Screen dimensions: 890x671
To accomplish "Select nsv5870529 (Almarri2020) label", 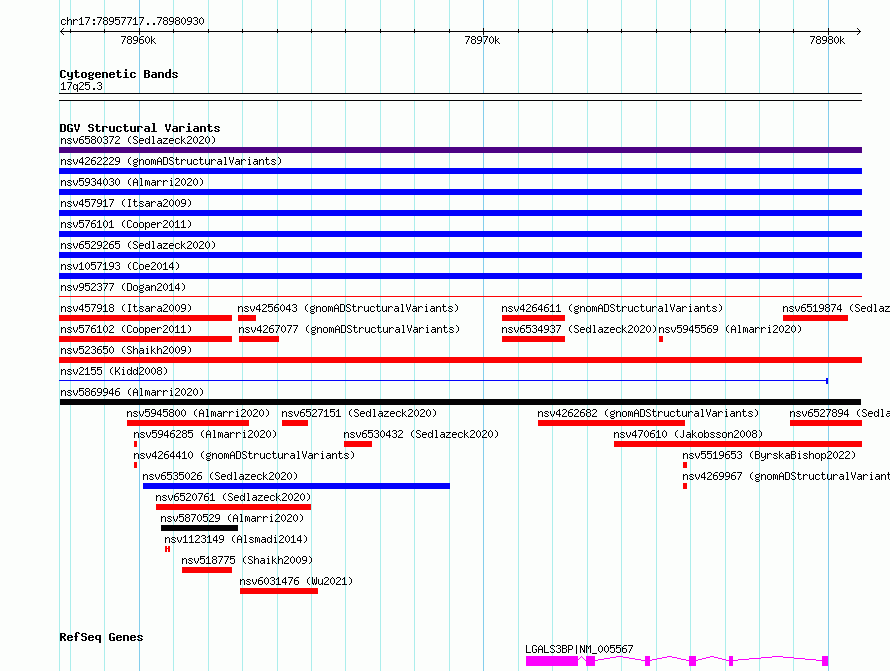I will pos(232,518).
